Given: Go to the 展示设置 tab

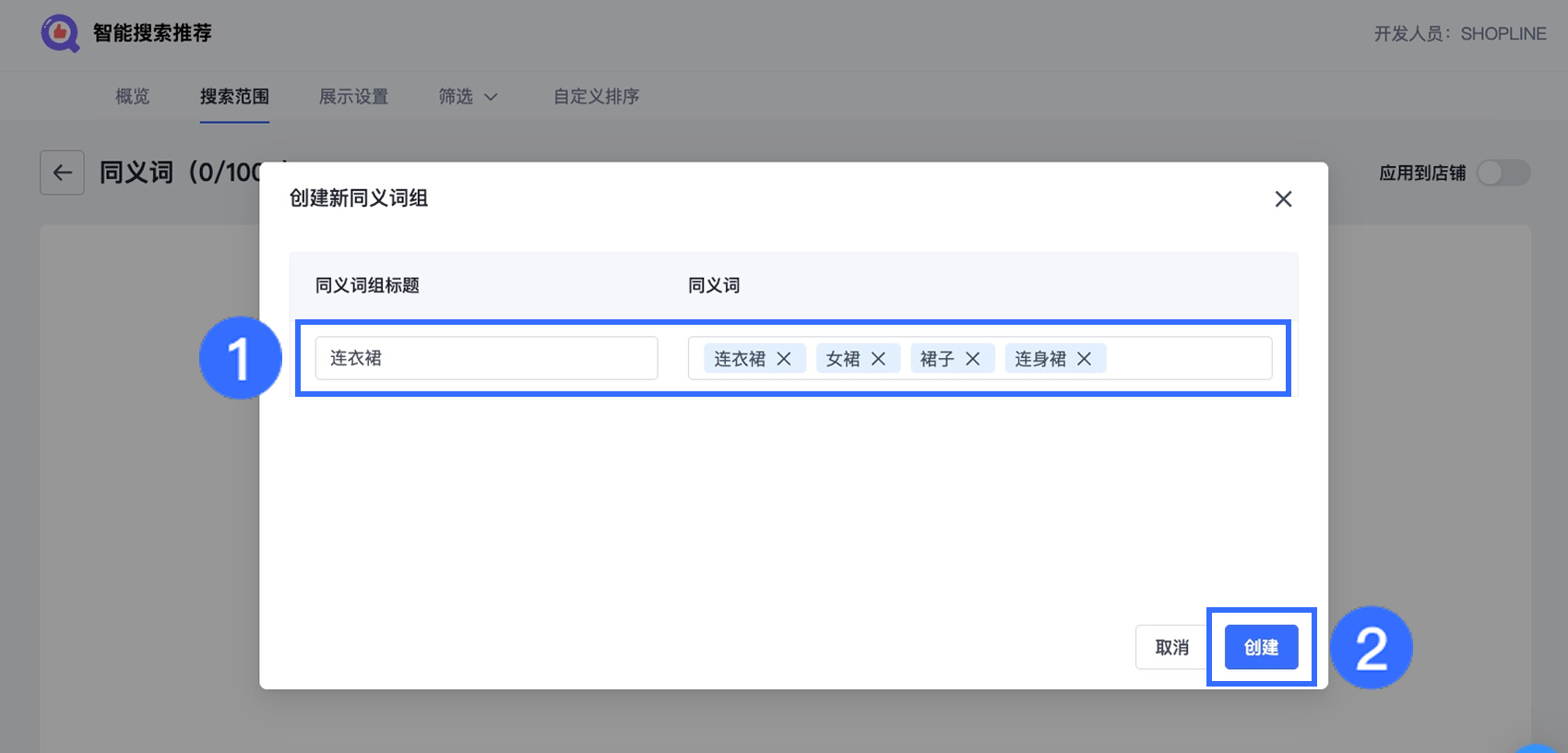Looking at the screenshot, I should click(x=353, y=97).
